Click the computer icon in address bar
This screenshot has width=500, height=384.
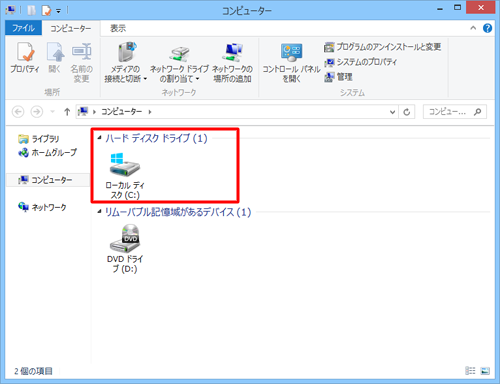coord(83,112)
